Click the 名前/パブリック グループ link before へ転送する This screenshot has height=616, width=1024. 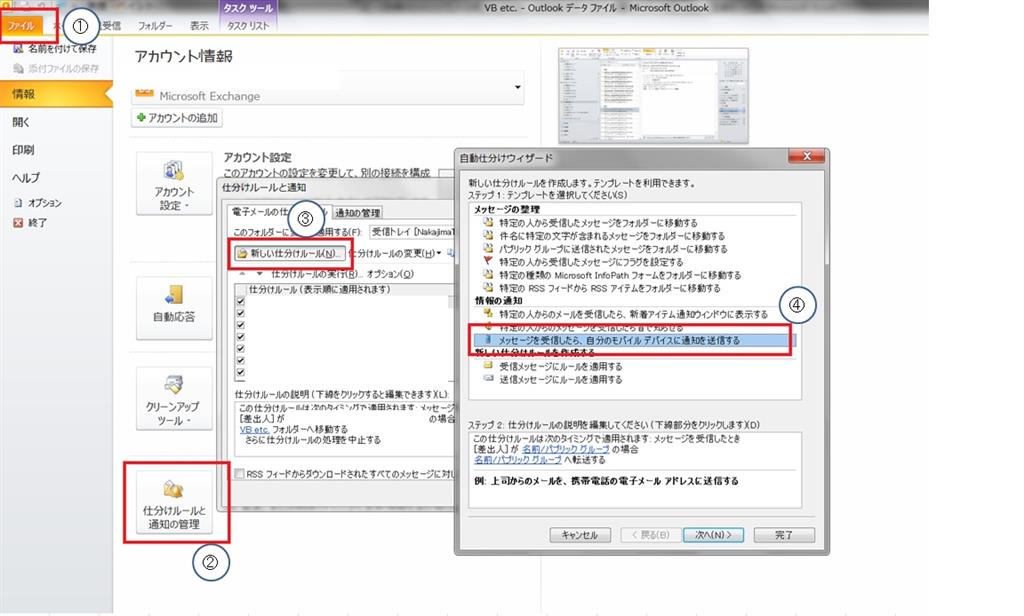pyautogui.click(x=518, y=460)
